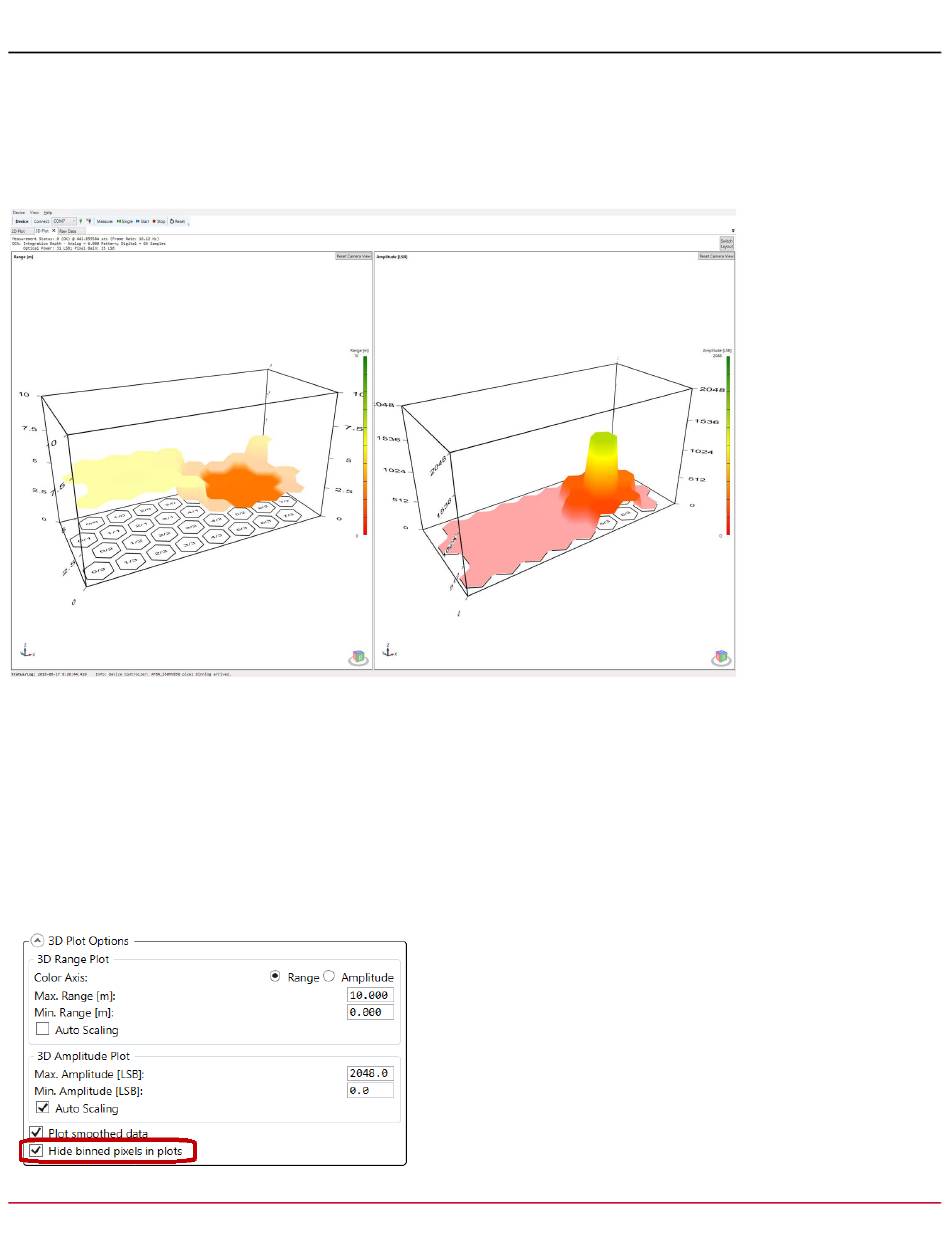Click the orientation cube in Range plot
The height and width of the screenshot is (1260, 950).
tap(358, 657)
